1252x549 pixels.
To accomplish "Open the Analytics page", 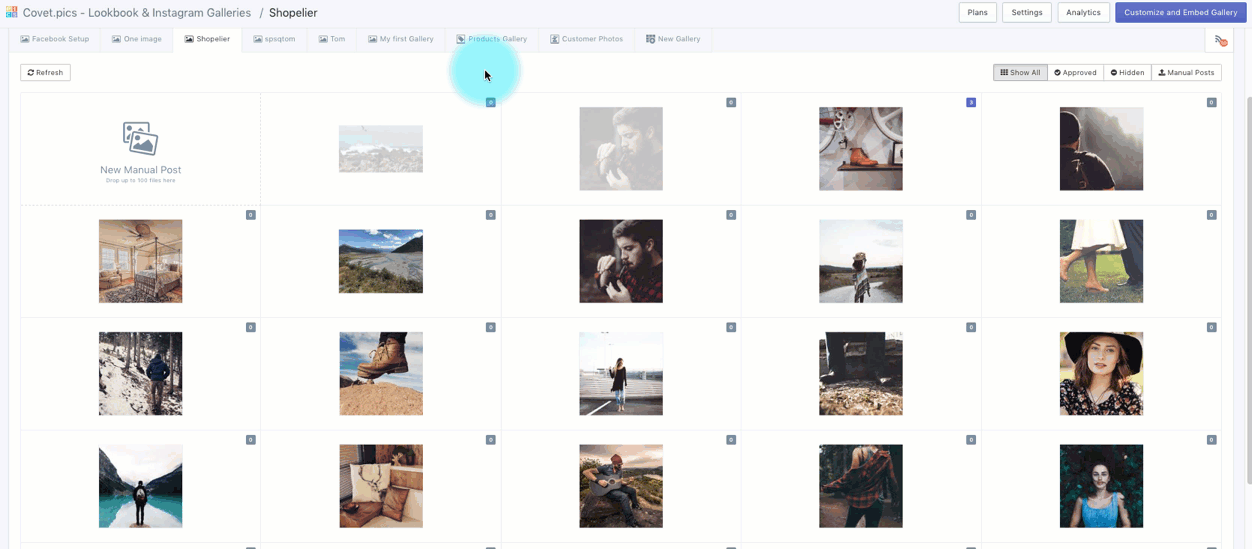I will pos(1083,12).
